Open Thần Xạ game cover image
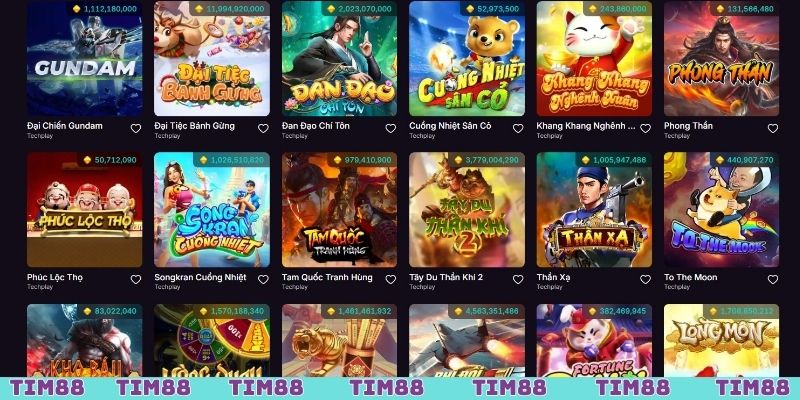Image resolution: width=800 pixels, height=400 pixels. pos(594,210)
